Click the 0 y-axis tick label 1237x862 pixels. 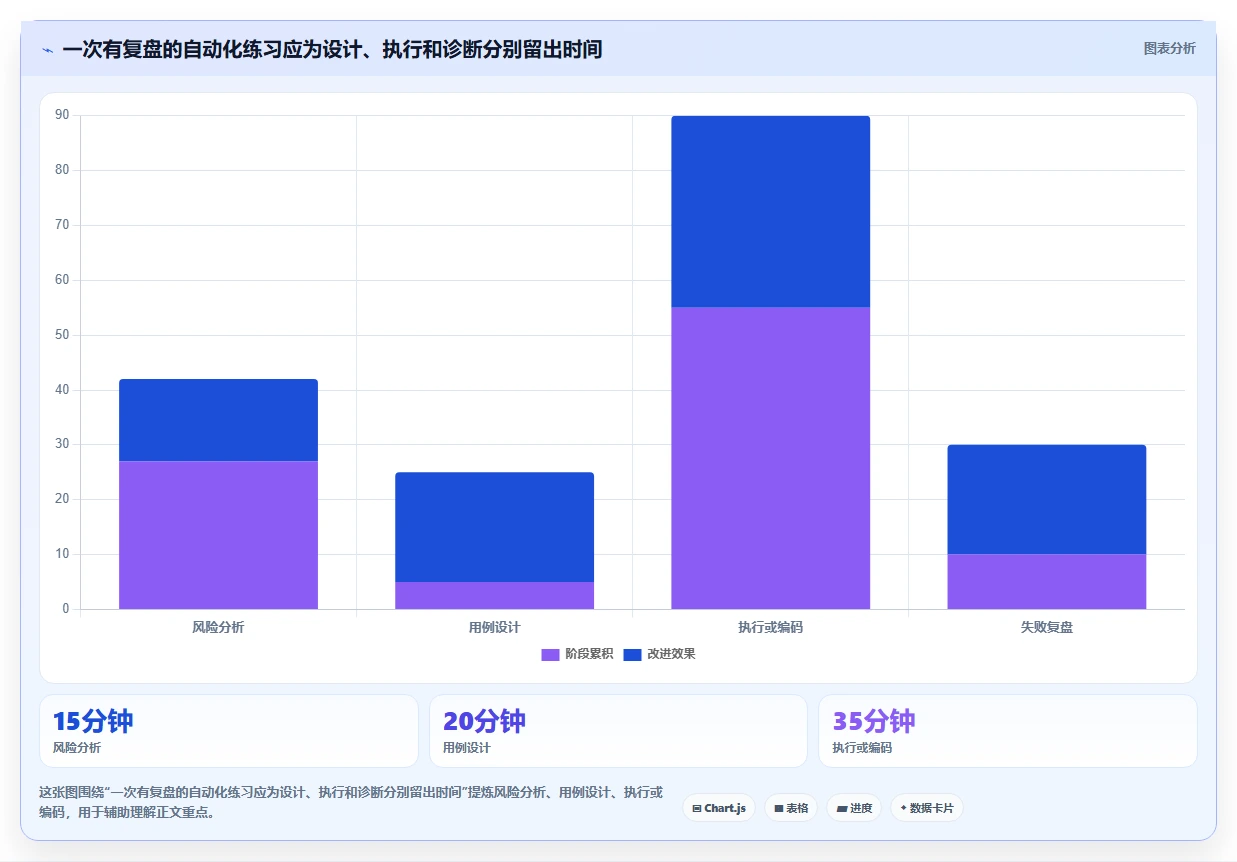click(x=66, y=609)
